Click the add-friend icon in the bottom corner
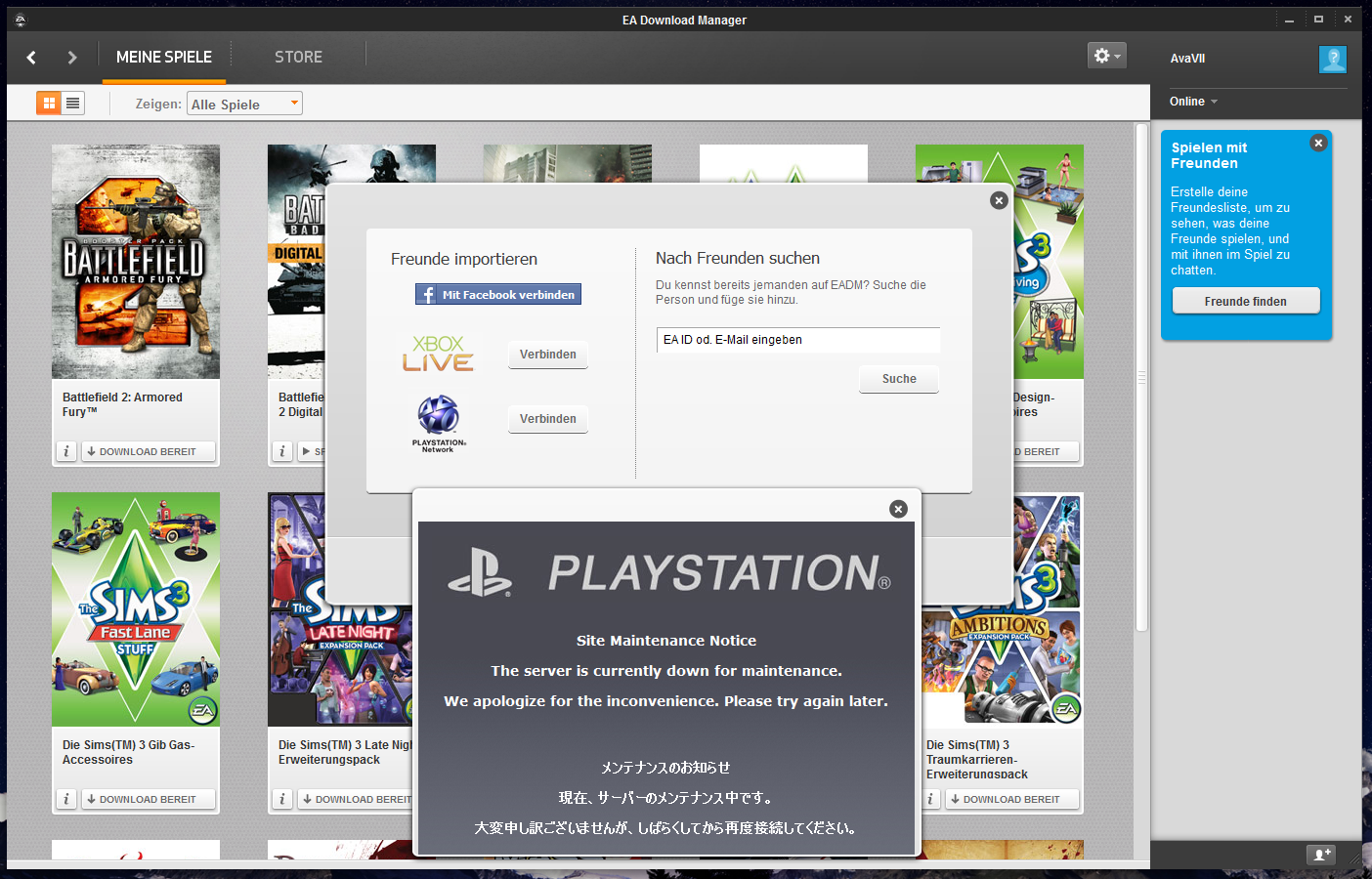 coord(1321,855)
